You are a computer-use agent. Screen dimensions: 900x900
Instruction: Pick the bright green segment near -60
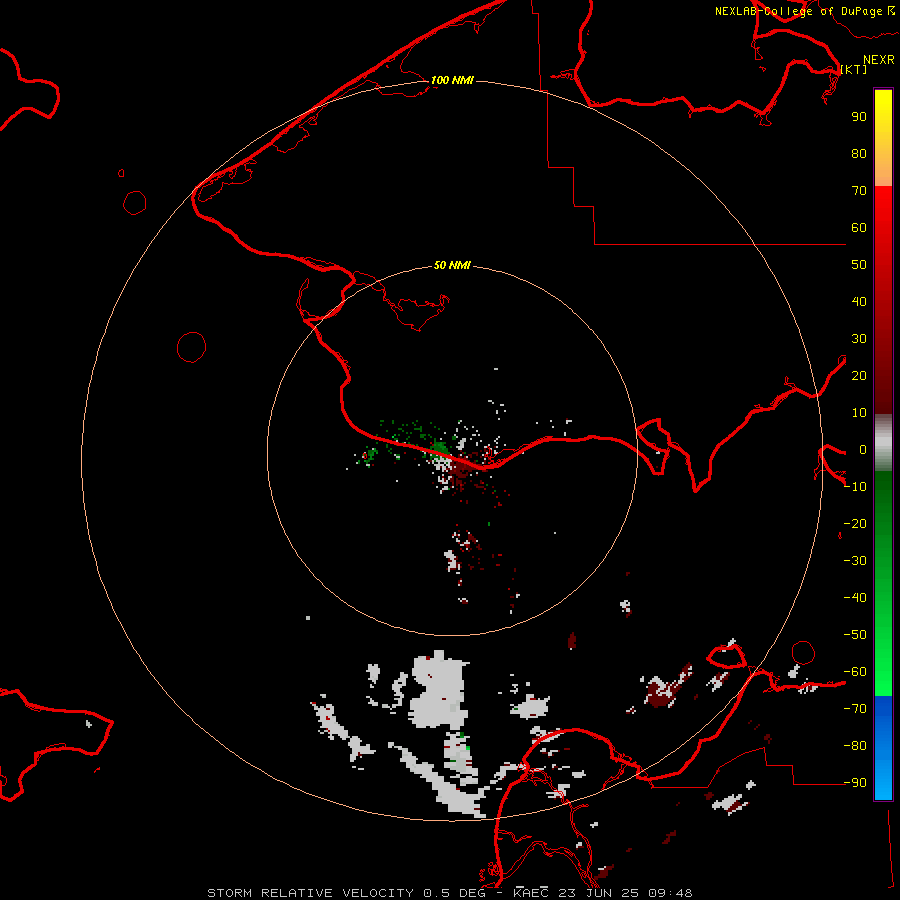pyautogui.click(x=883, y=672)
